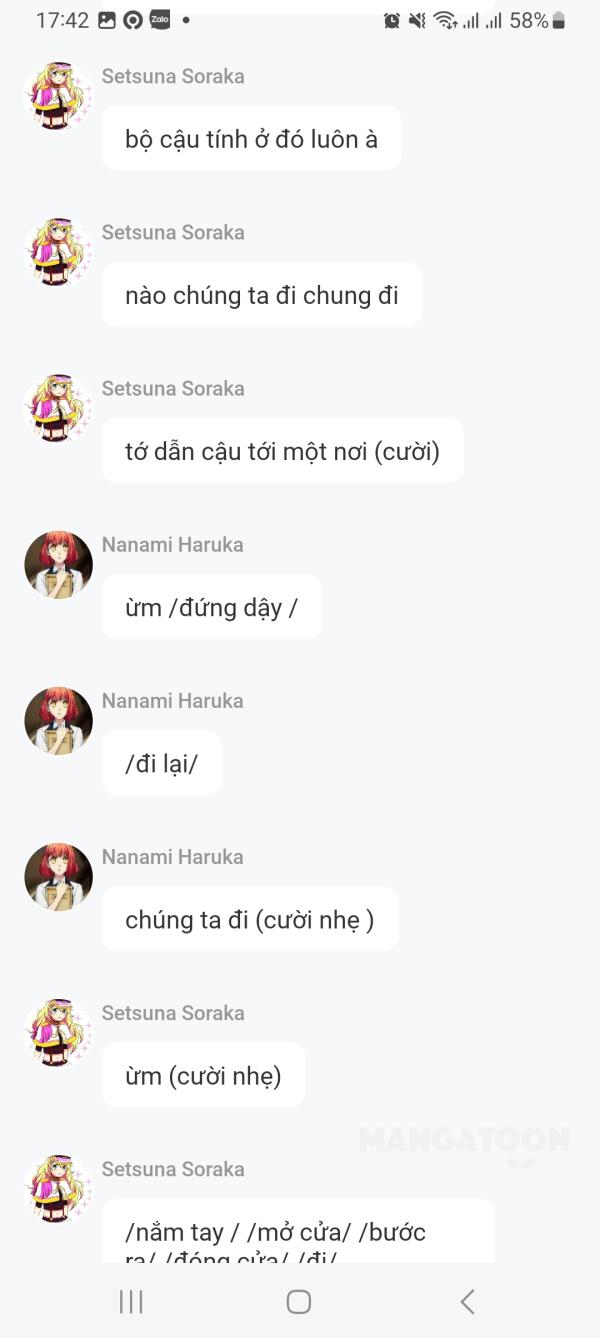Tap the Nanami Haruka name above 'chúng ta đi'
The image size is (600, 1338).
point(173,857)
